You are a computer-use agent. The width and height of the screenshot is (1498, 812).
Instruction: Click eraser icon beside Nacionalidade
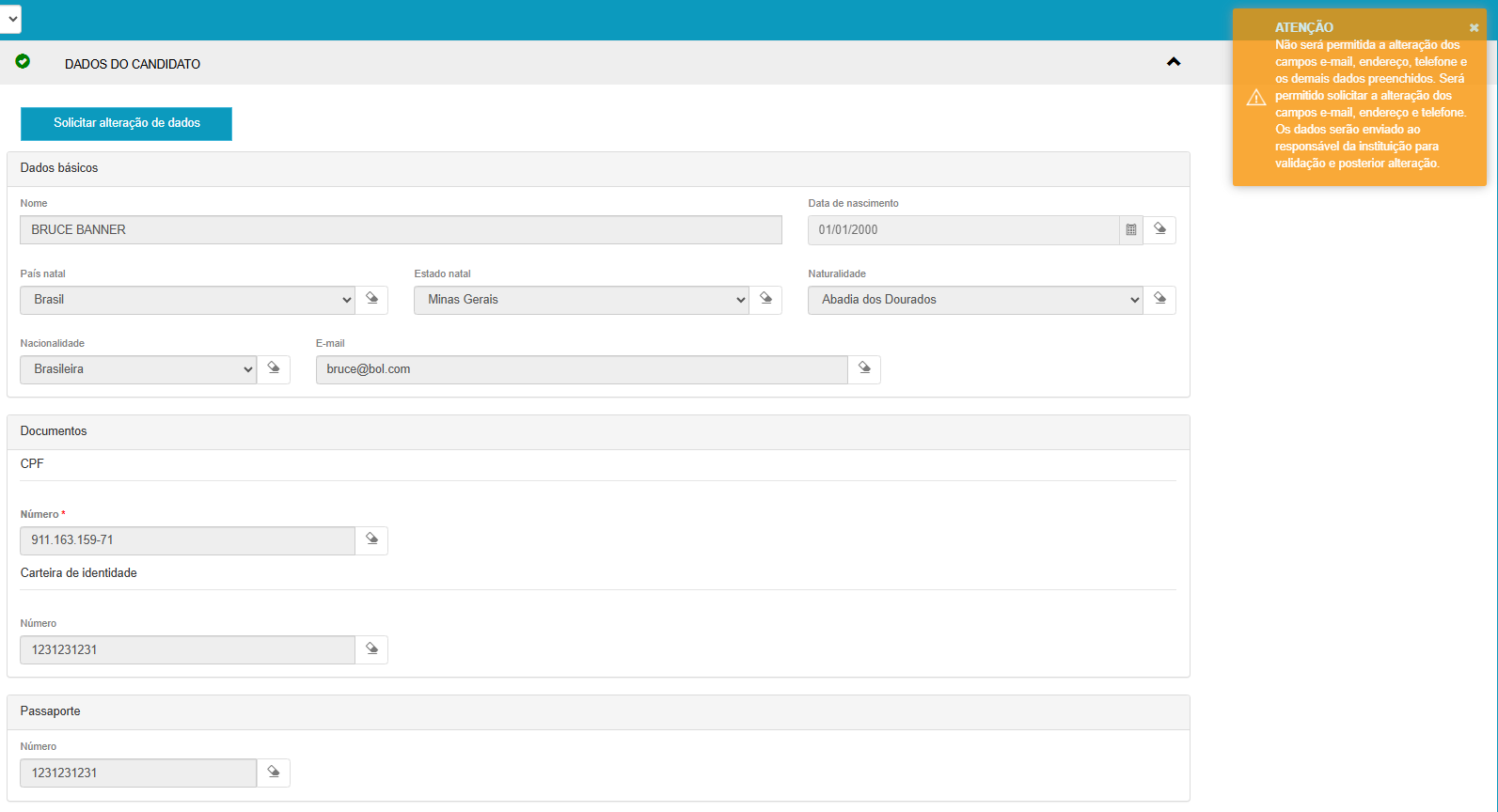(x=273, y=368)
